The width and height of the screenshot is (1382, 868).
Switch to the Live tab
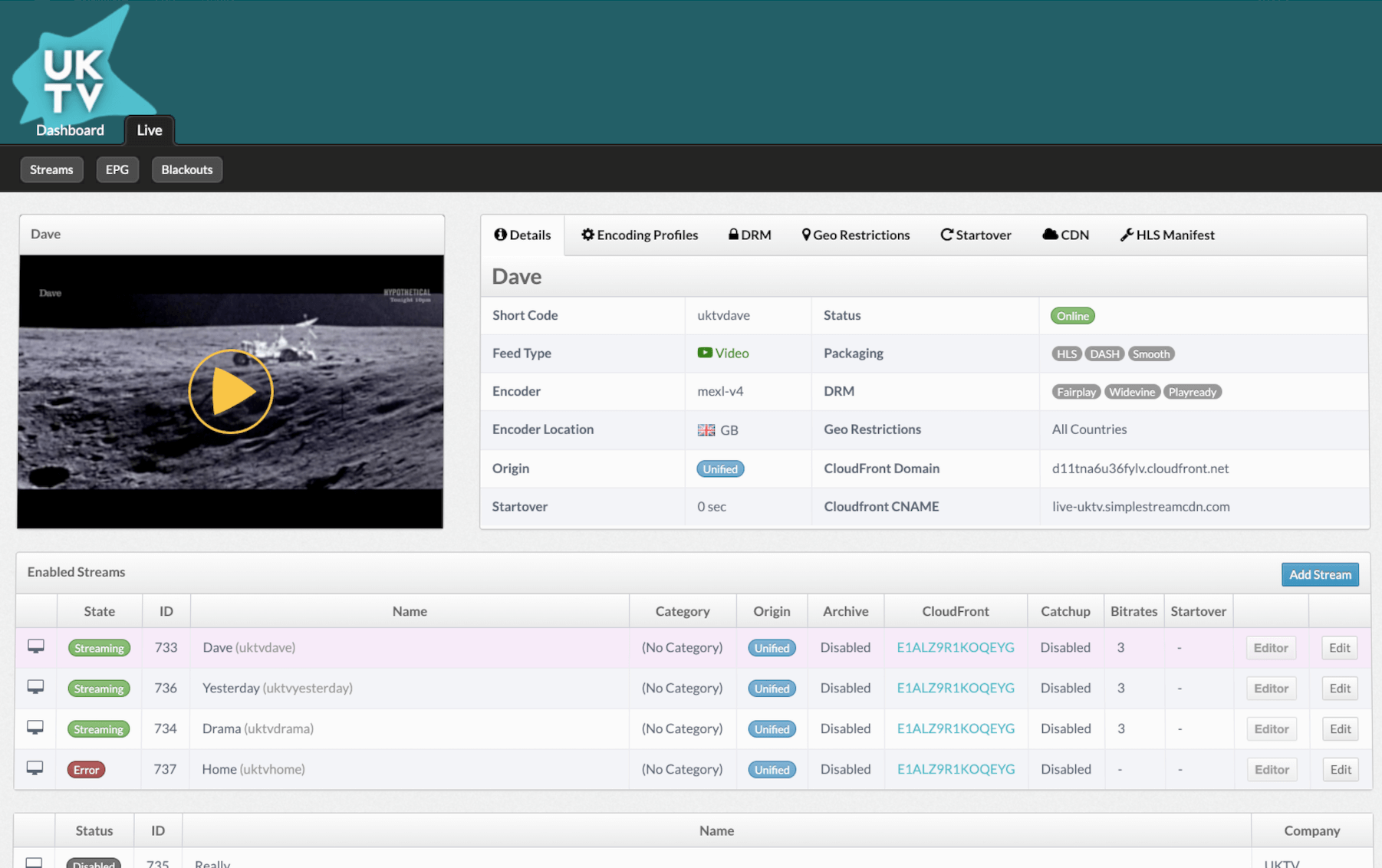click(x=150, y=130)
